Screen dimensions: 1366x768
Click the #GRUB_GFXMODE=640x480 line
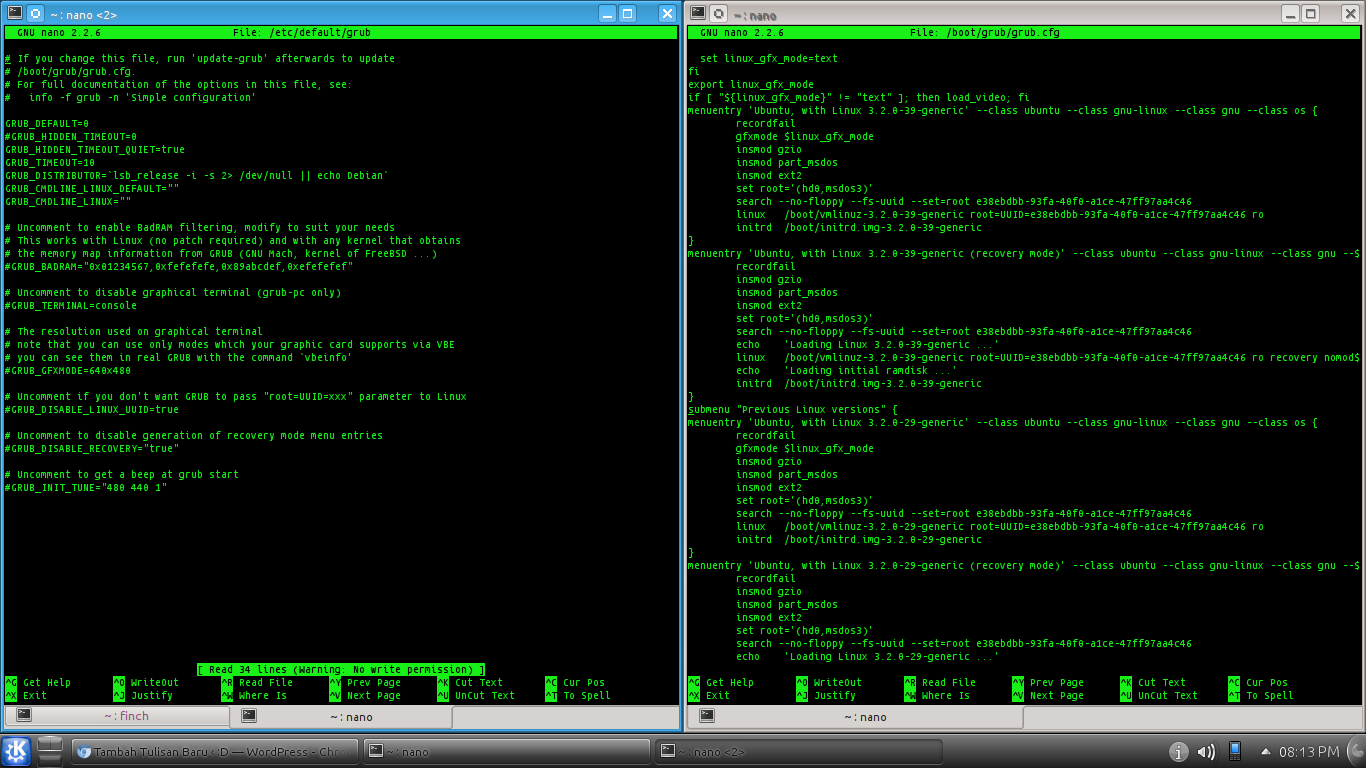point(68,370)
